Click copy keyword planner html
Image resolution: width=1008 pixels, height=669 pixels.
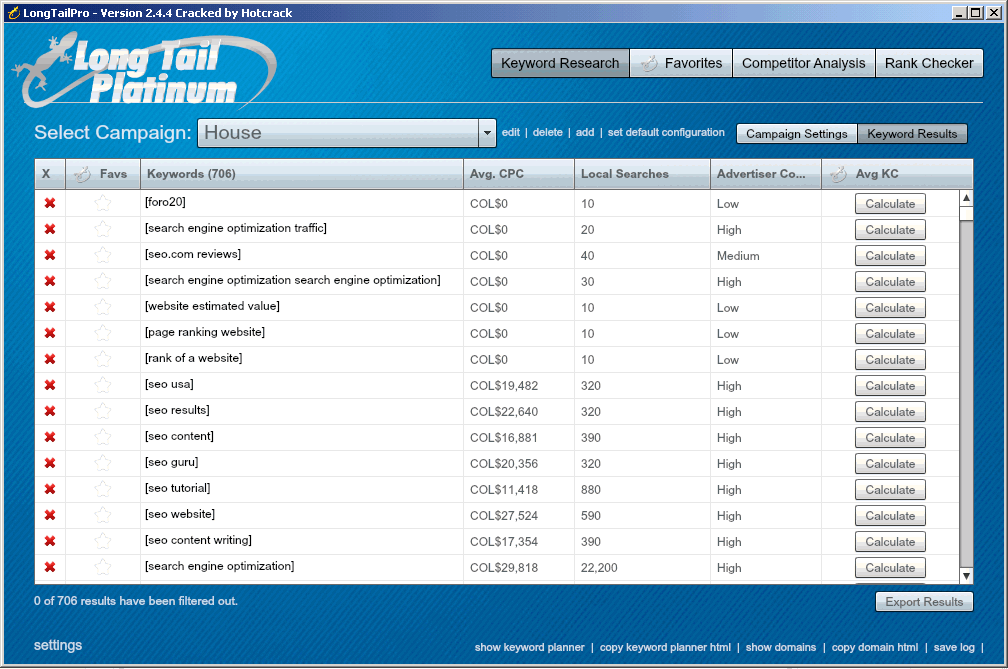[x=665, y=647]
